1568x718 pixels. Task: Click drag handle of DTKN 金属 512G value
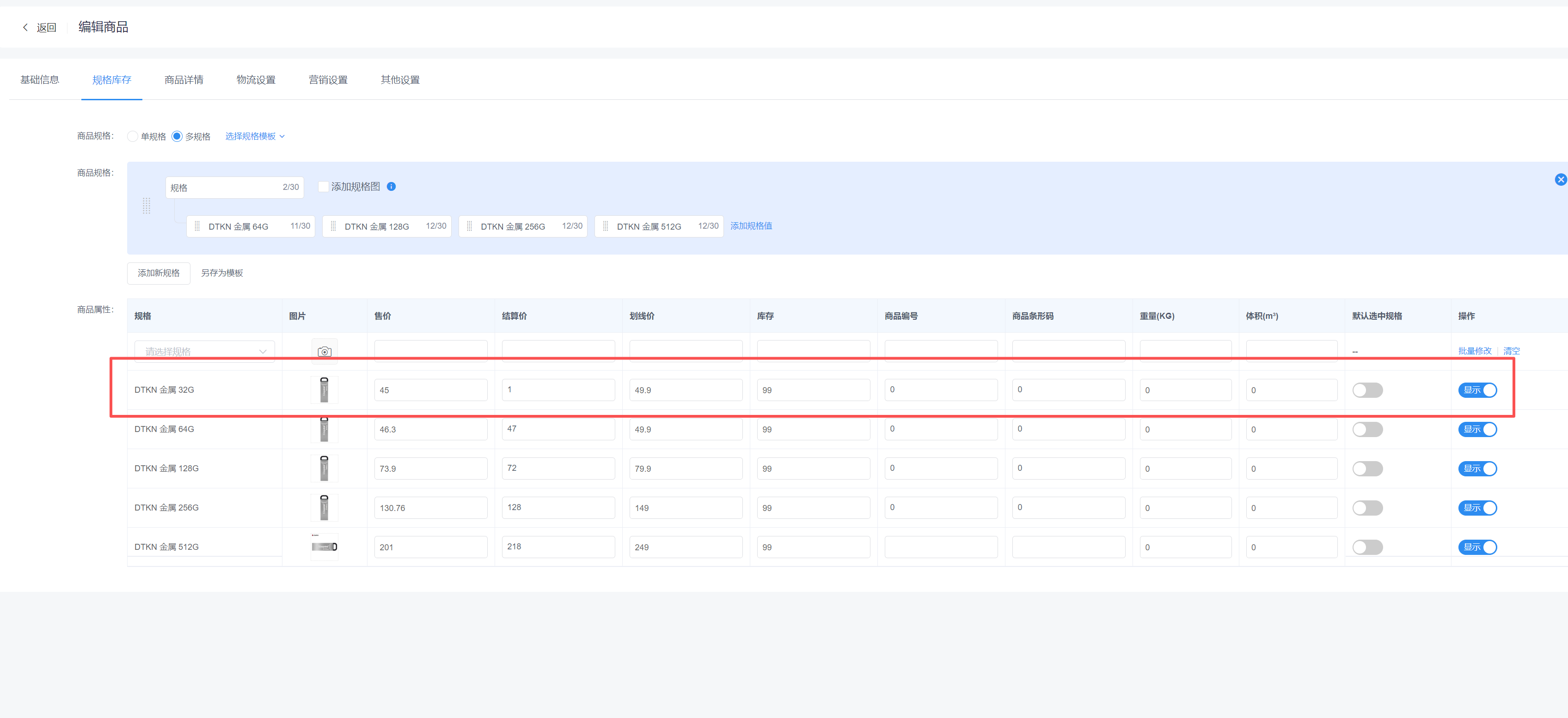pos(605,226)
